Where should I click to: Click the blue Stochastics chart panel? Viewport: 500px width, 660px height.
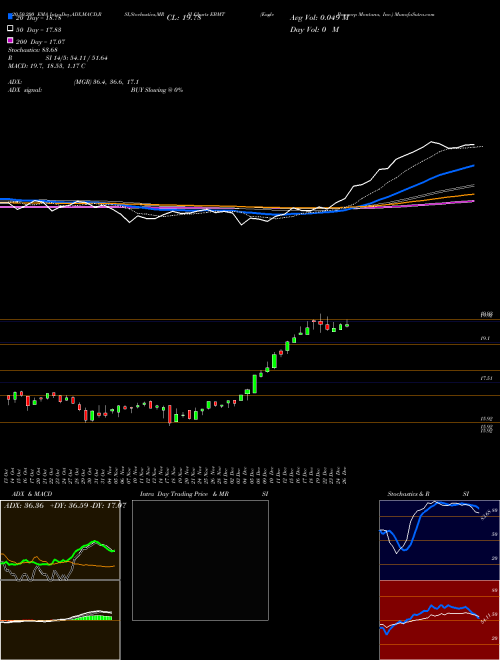[439, 540]
